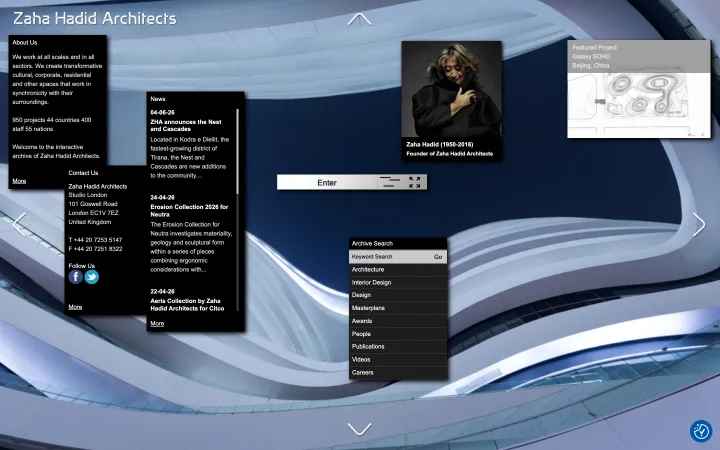Click 'London EC1V 7EZ' address line
The height and width of the screenshot is (450, 720).
coord(93,213)
